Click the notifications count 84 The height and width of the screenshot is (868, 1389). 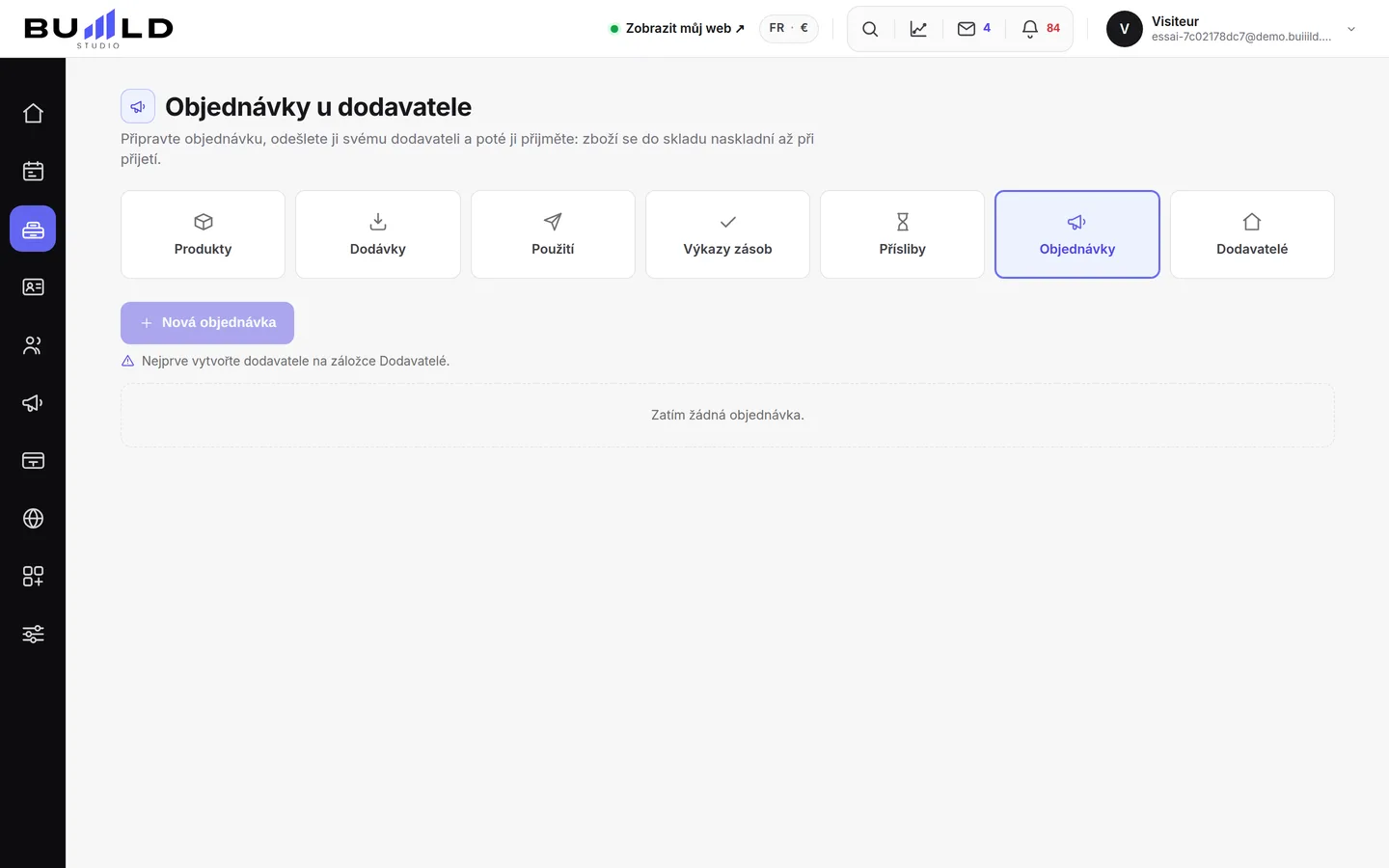1053,28
